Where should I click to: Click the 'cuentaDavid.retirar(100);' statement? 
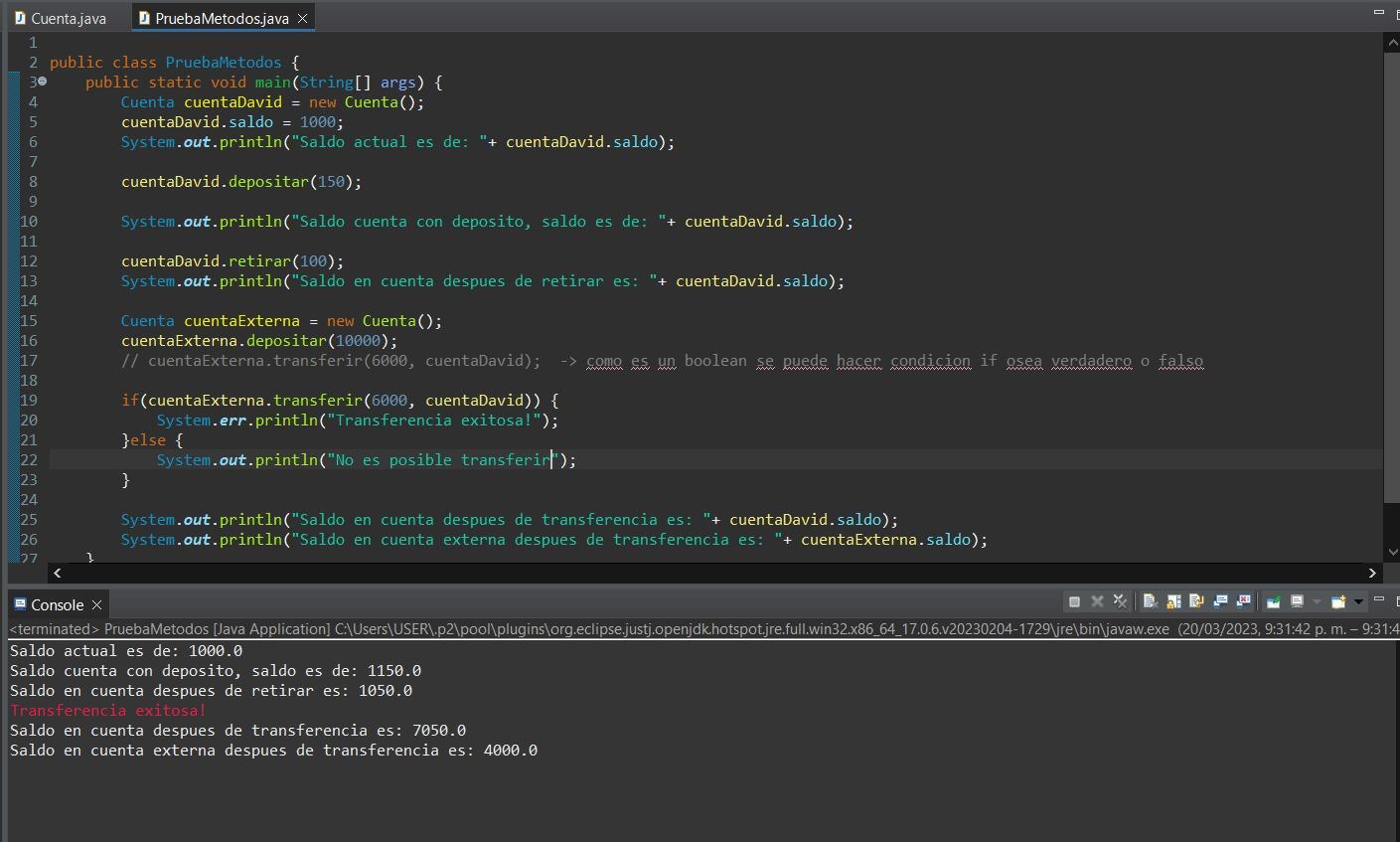(233, 260)
